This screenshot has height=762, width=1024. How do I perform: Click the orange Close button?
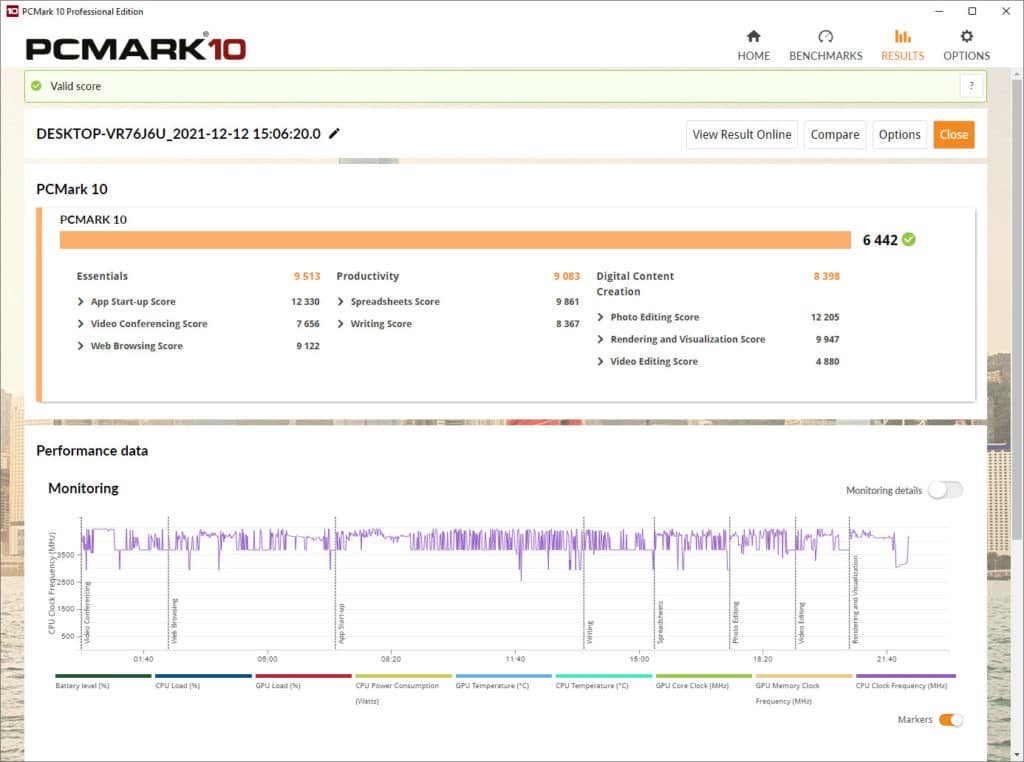pos(953,135)
